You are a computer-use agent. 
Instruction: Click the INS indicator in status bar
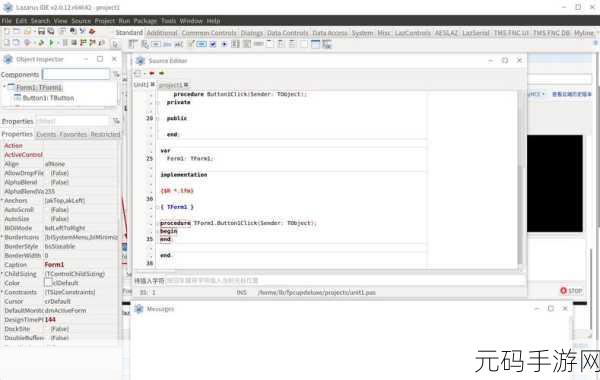pos(241,292)
